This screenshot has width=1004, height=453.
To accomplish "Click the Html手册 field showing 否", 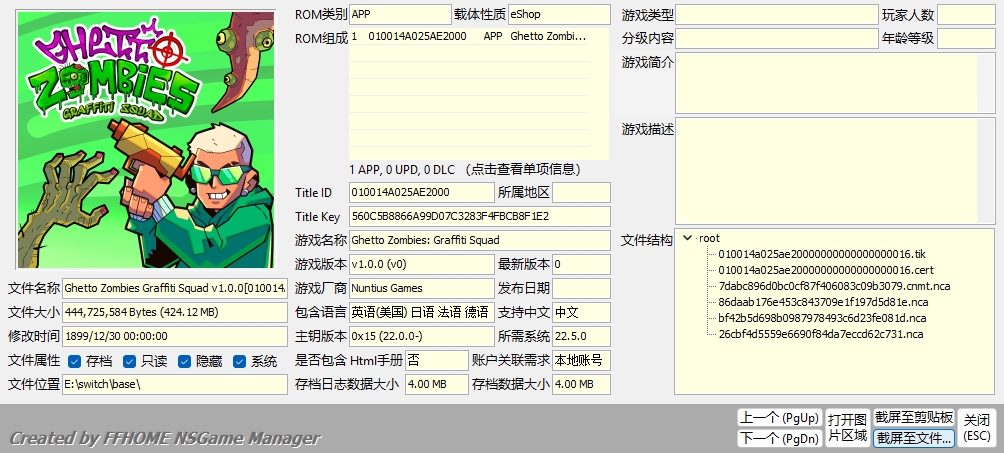I will click(x=437, y=360).
